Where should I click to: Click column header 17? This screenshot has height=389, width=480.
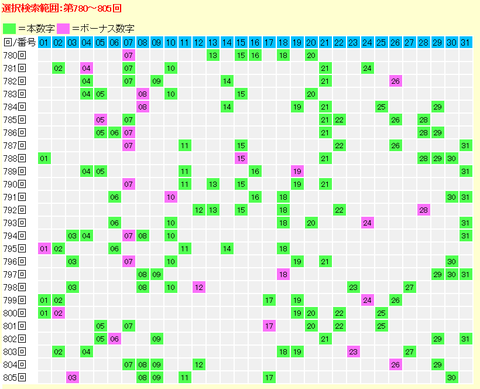click(x=269, y=42)
